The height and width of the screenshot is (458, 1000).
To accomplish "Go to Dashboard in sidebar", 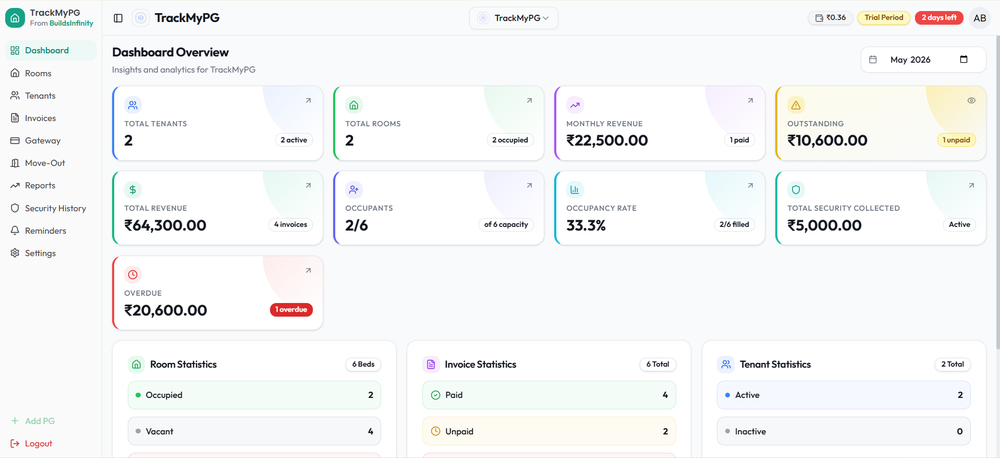I will 50,50.
